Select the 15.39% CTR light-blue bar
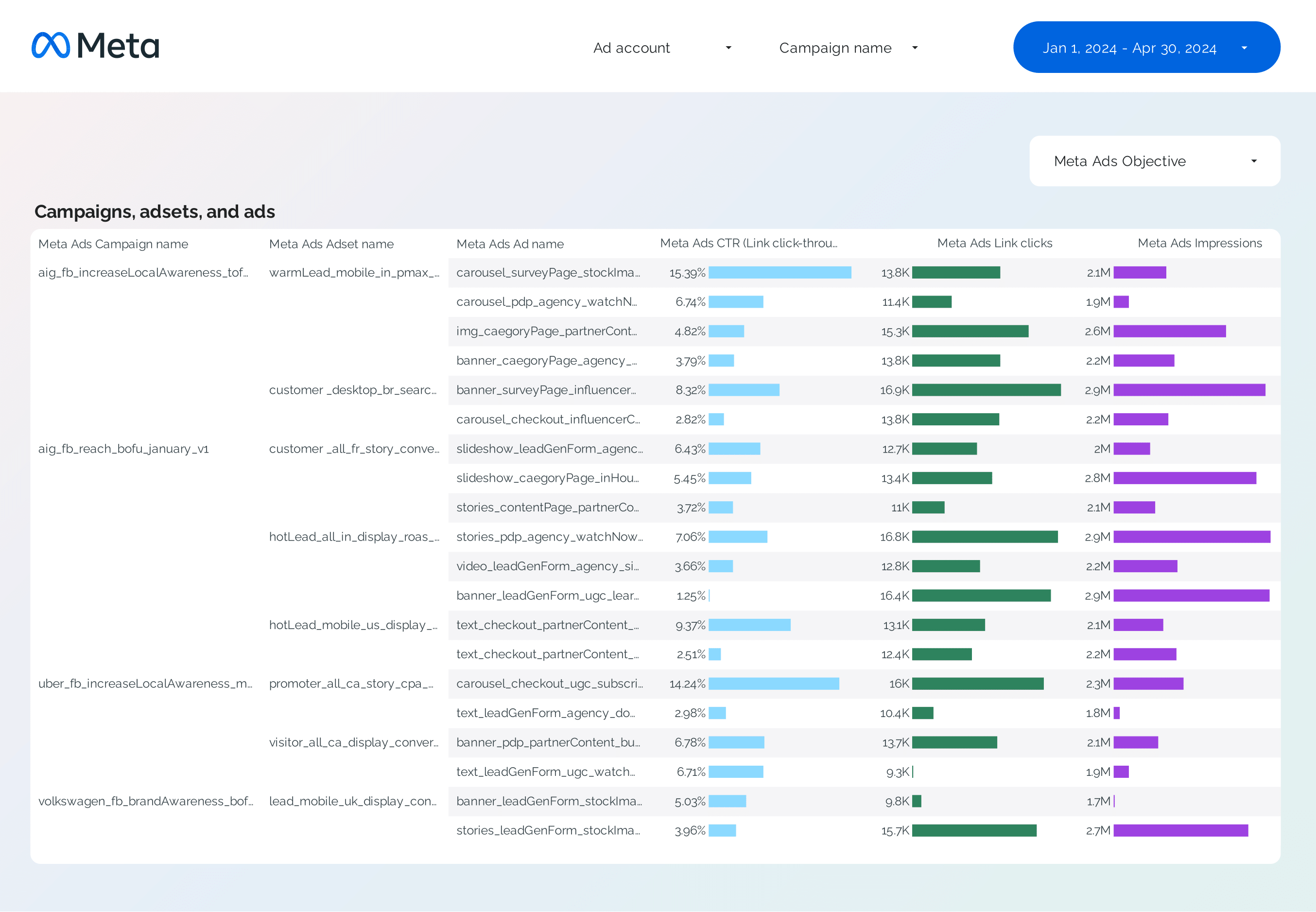The image size is (1316, 912). point(779,273)
